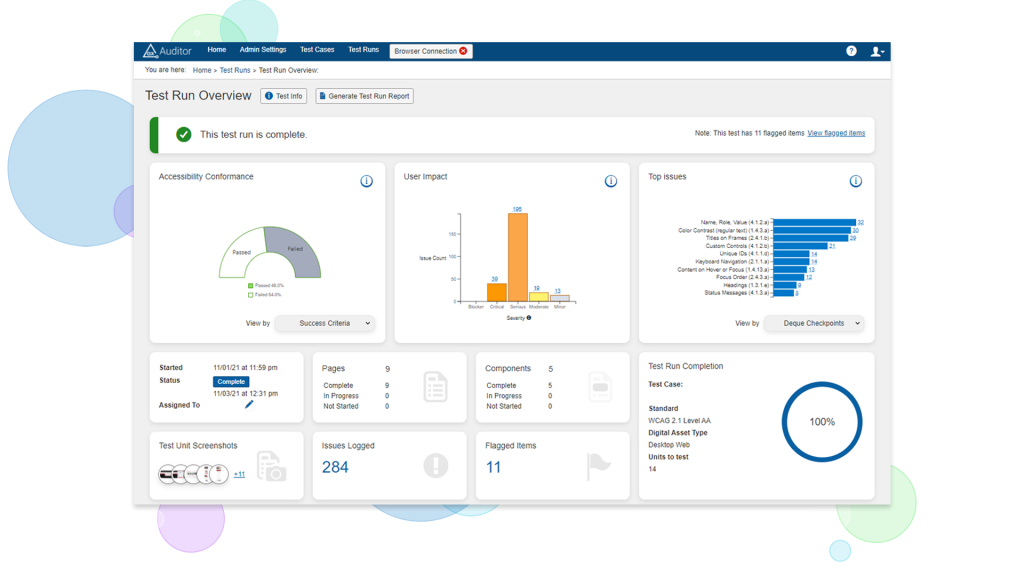Click the Passed segment of conformance gauge
1024x576 pixels.
(x=242, y=251)
